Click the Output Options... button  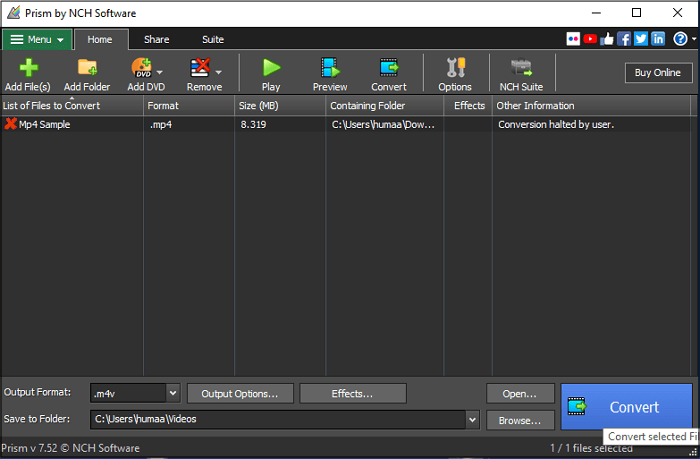(240, 394)
